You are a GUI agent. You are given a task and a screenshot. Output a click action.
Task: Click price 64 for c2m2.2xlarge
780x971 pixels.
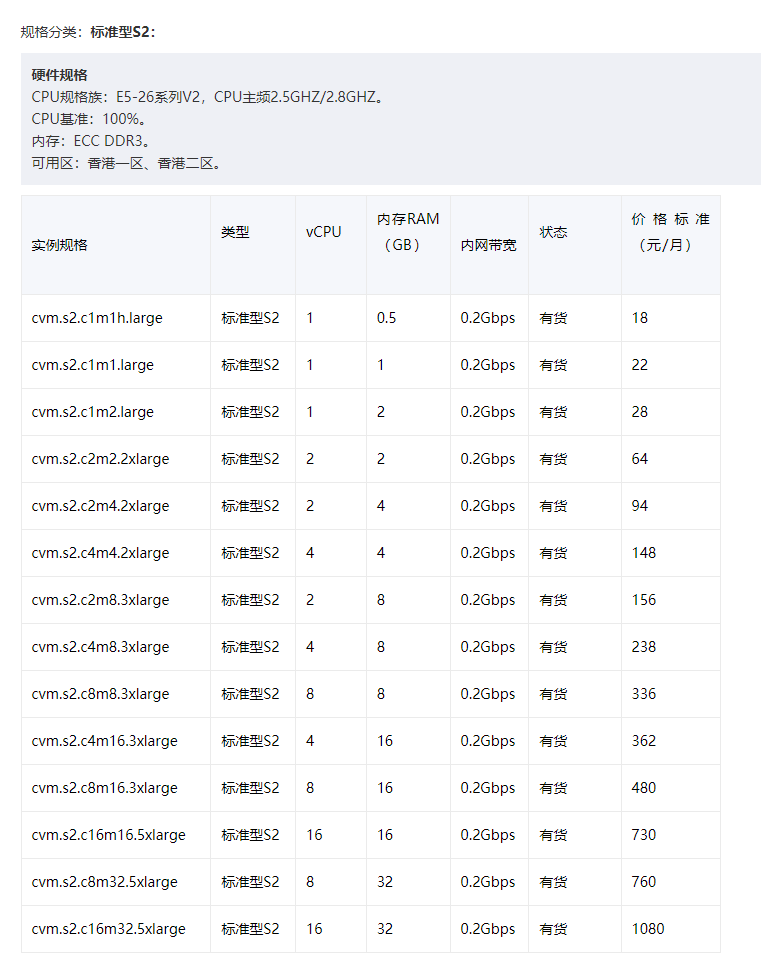(639, 459)
